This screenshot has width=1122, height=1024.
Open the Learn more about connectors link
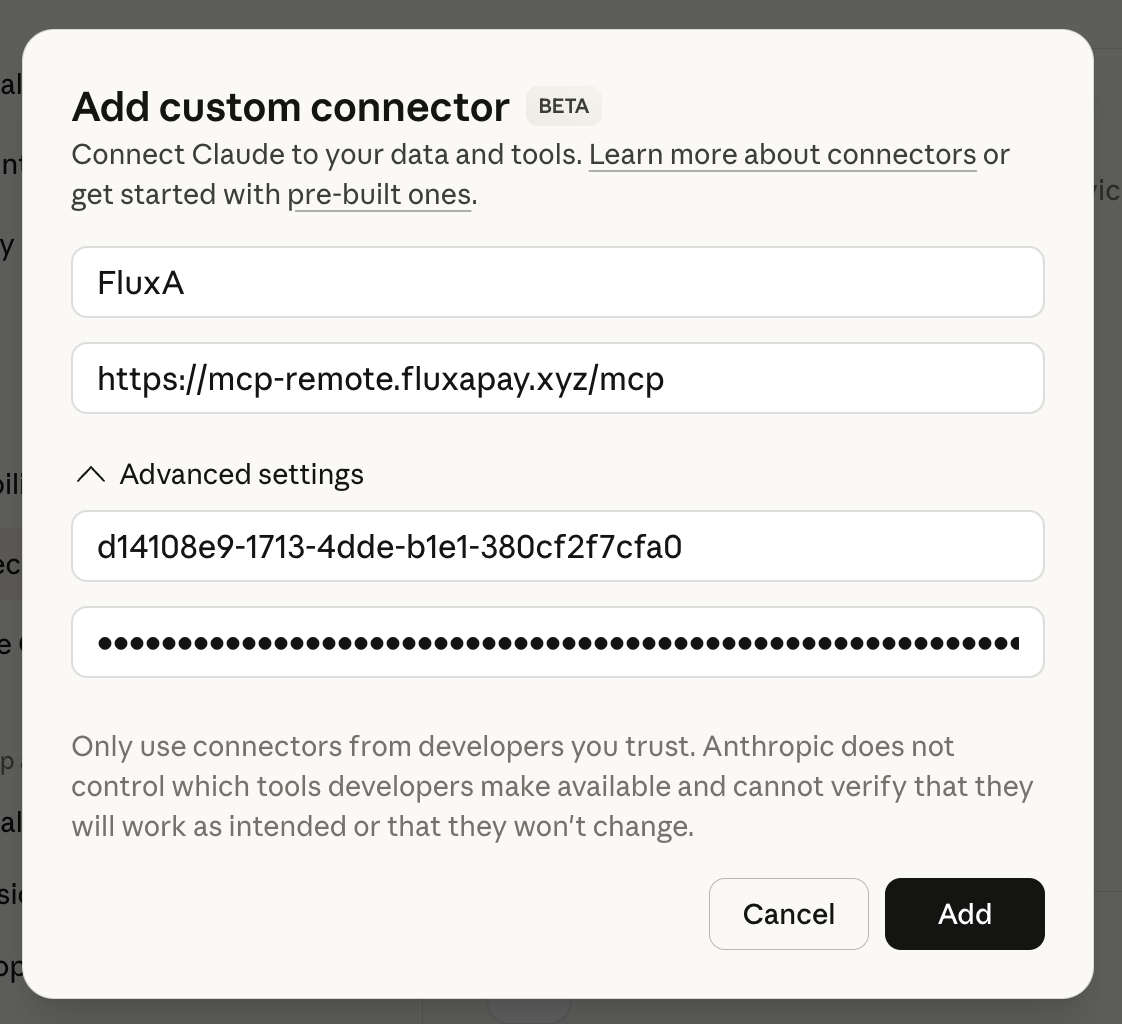click(x=783, y=154)
